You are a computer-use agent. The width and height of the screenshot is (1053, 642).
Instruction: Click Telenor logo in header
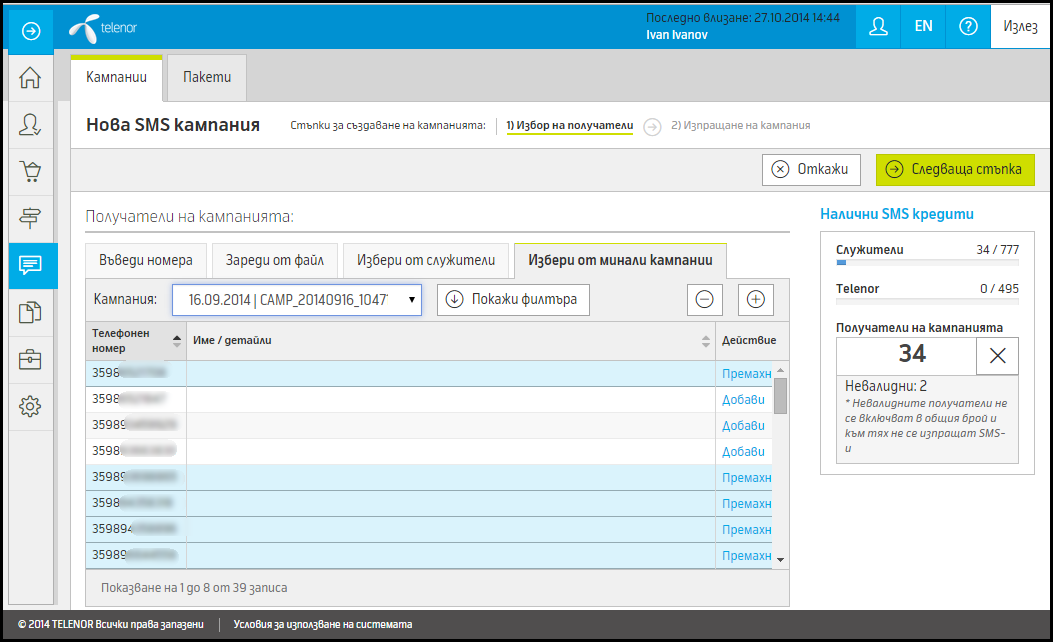[x=103, y=28]
